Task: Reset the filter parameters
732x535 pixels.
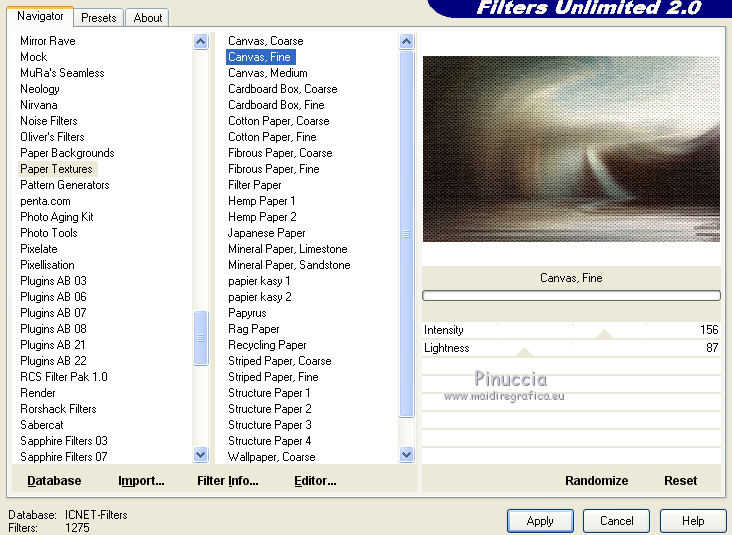Action: pos(680,480)
